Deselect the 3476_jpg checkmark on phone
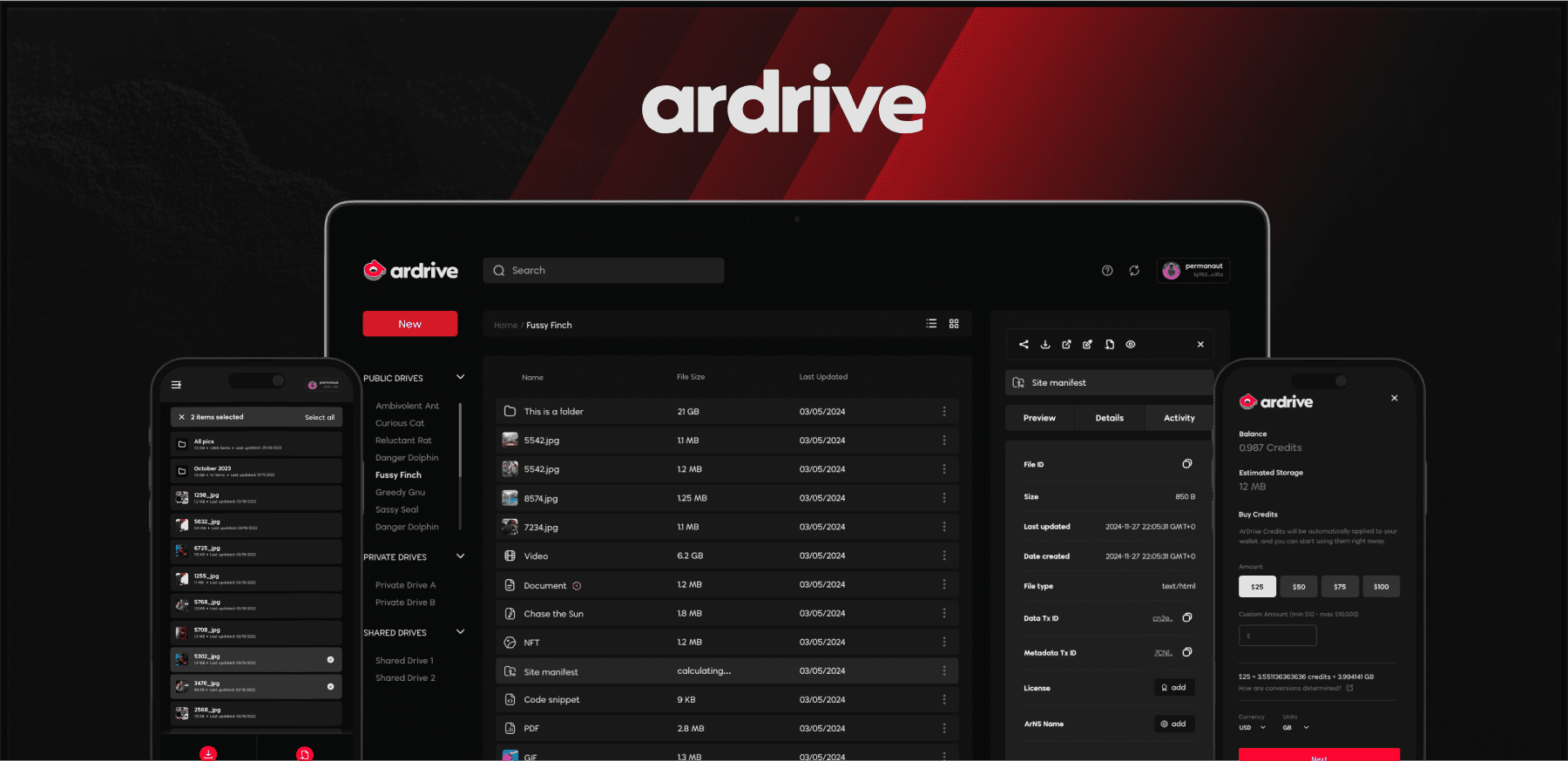This screenshot has height=761, width=1568. tap(330, 687)
